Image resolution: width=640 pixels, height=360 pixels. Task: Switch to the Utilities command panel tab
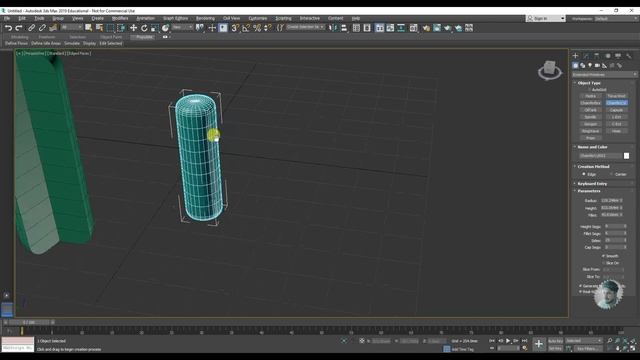point(629,56)
